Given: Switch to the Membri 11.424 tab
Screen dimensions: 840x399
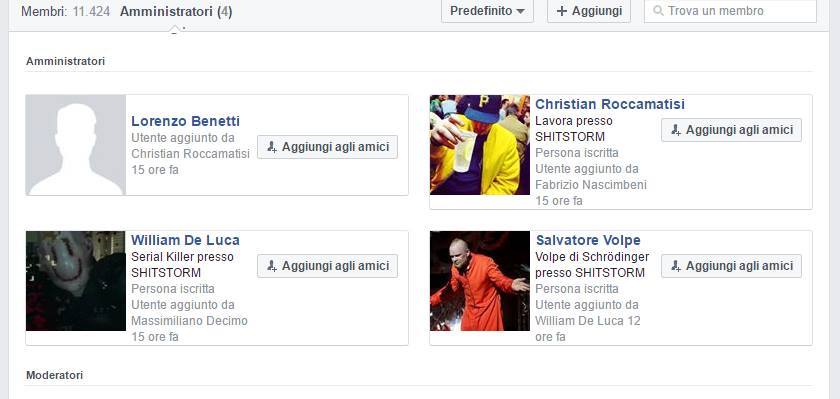Looking at the screenshot, I should point(65,11).
